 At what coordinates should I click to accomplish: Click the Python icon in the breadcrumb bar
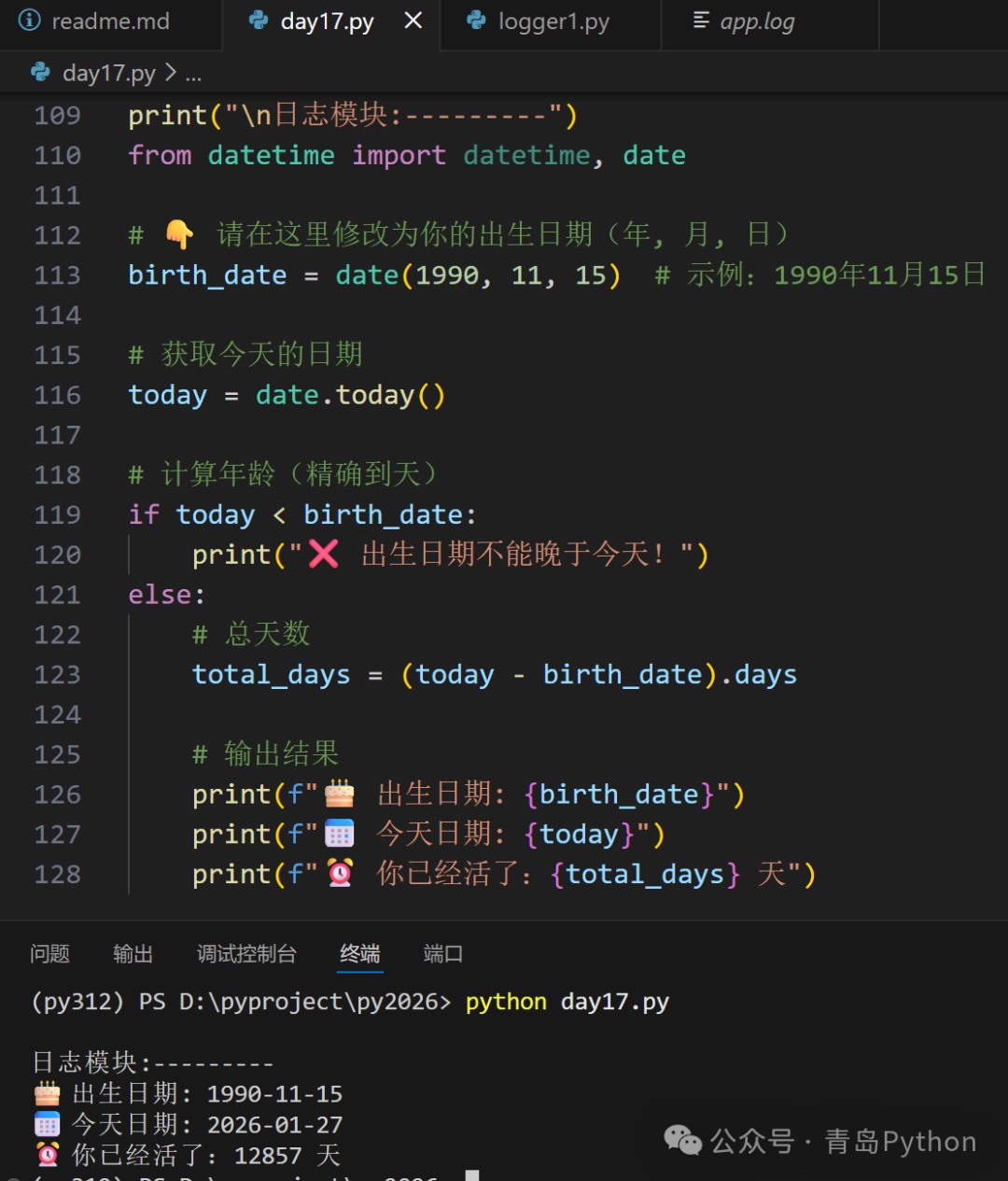(x=40, y=72)
